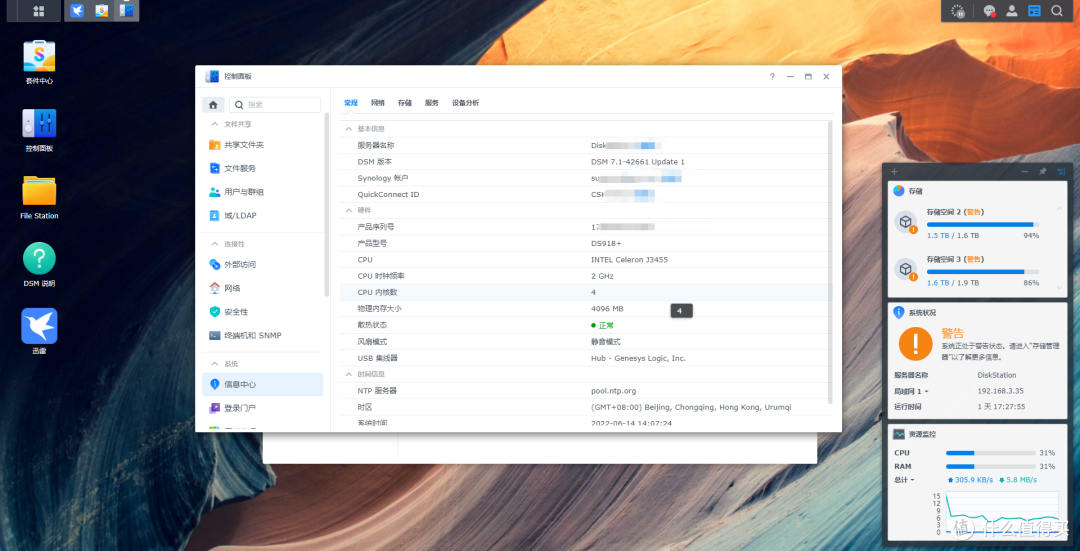
Task: Open 网络 in the left sidebar
Action: (262, 288)
